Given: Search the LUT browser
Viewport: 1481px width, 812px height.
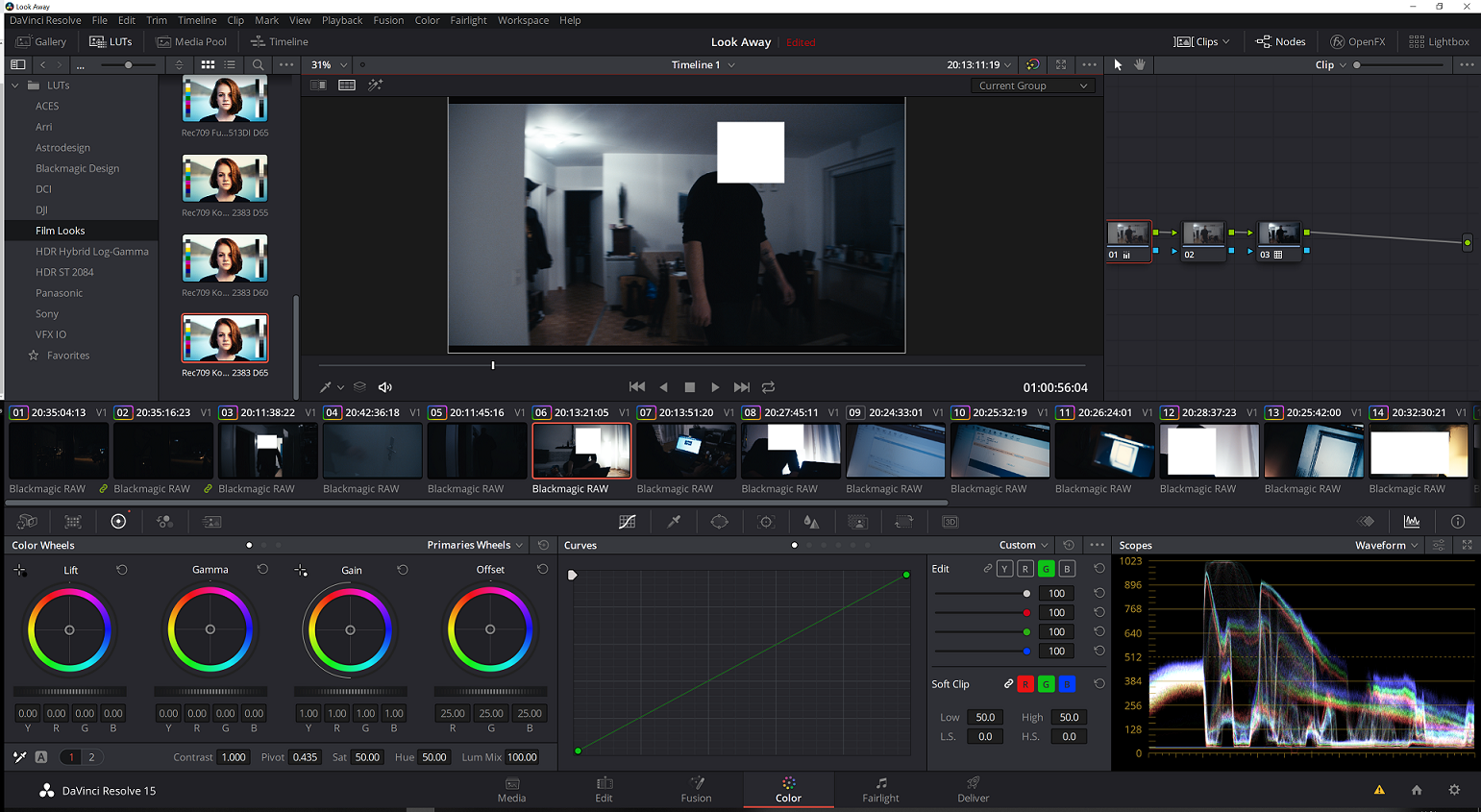Looking at the screenshot, I should pos(258,64).
